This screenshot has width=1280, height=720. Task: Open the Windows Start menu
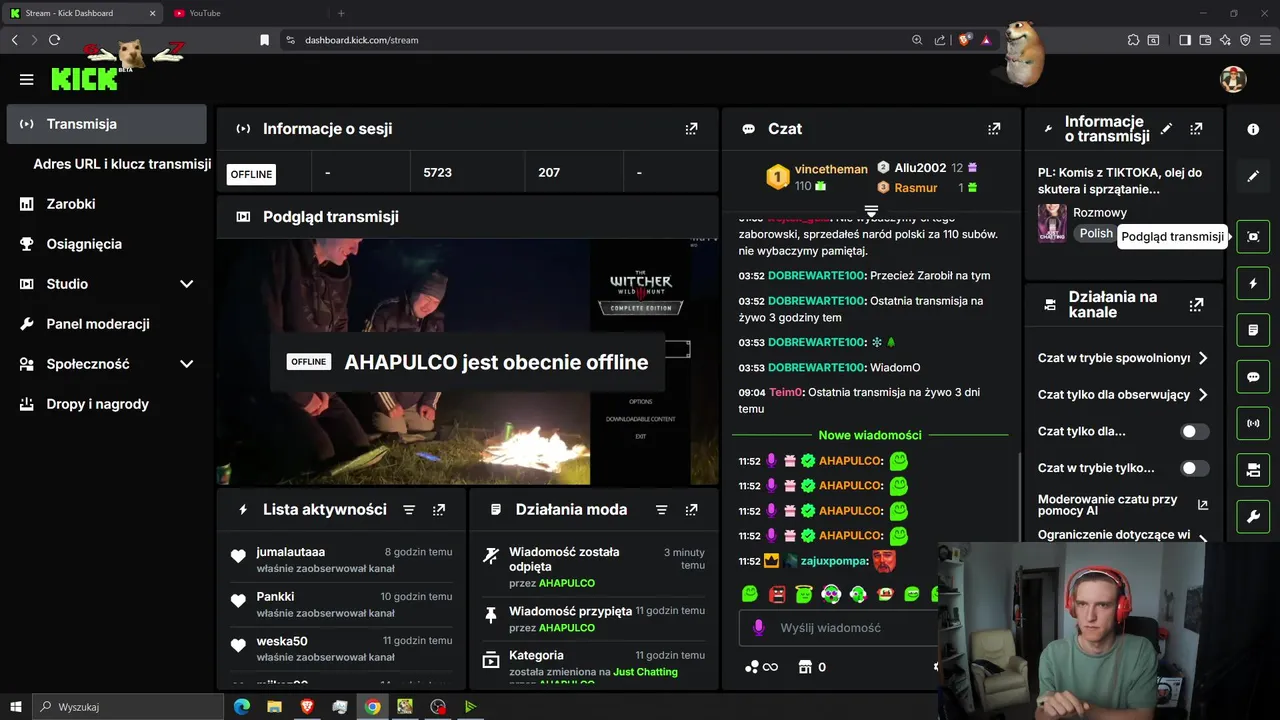tap(15, 707)
